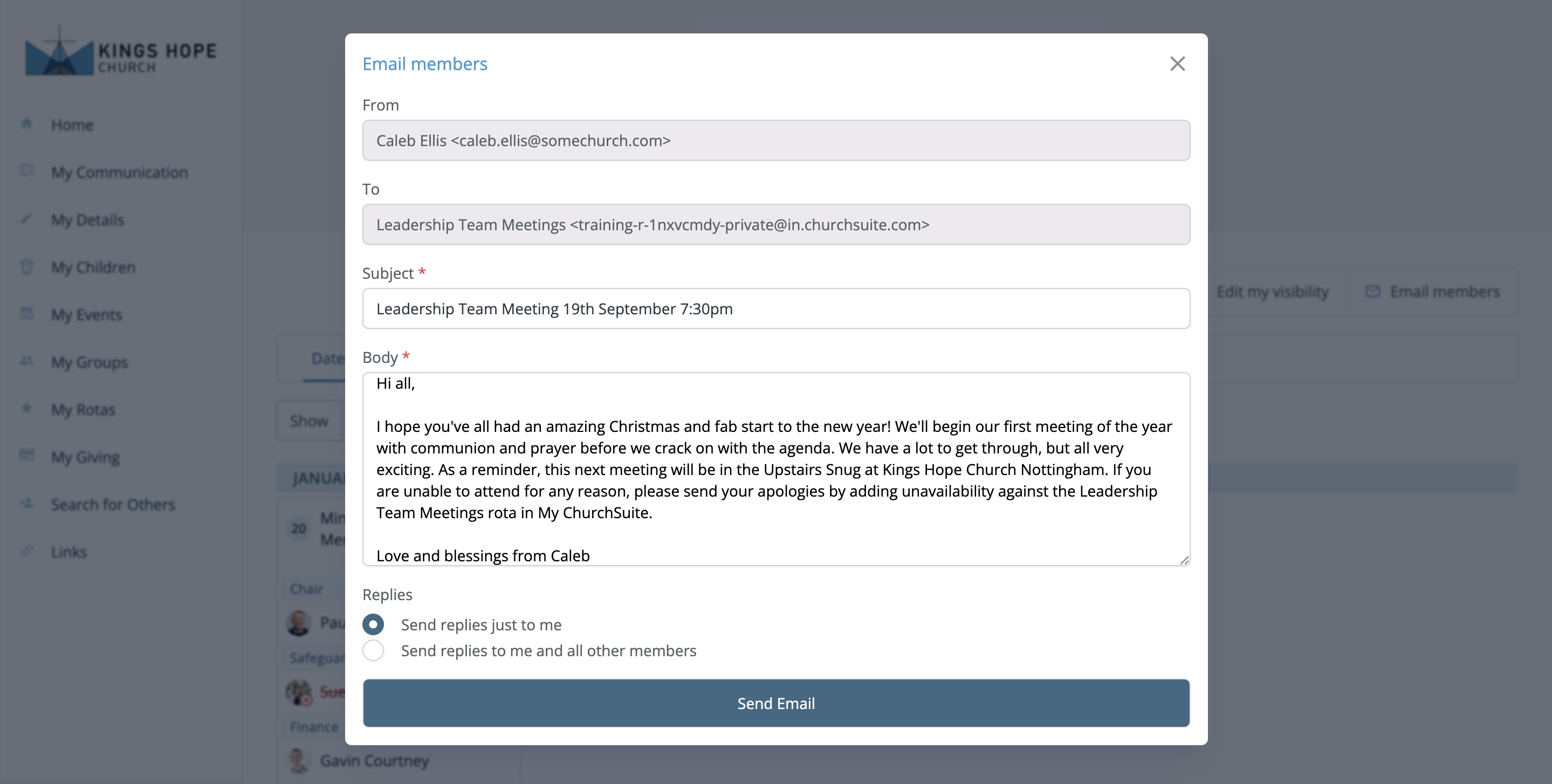Click the My Groups people icon
This screenshot has height=784, width=1552.
(26, 360)
